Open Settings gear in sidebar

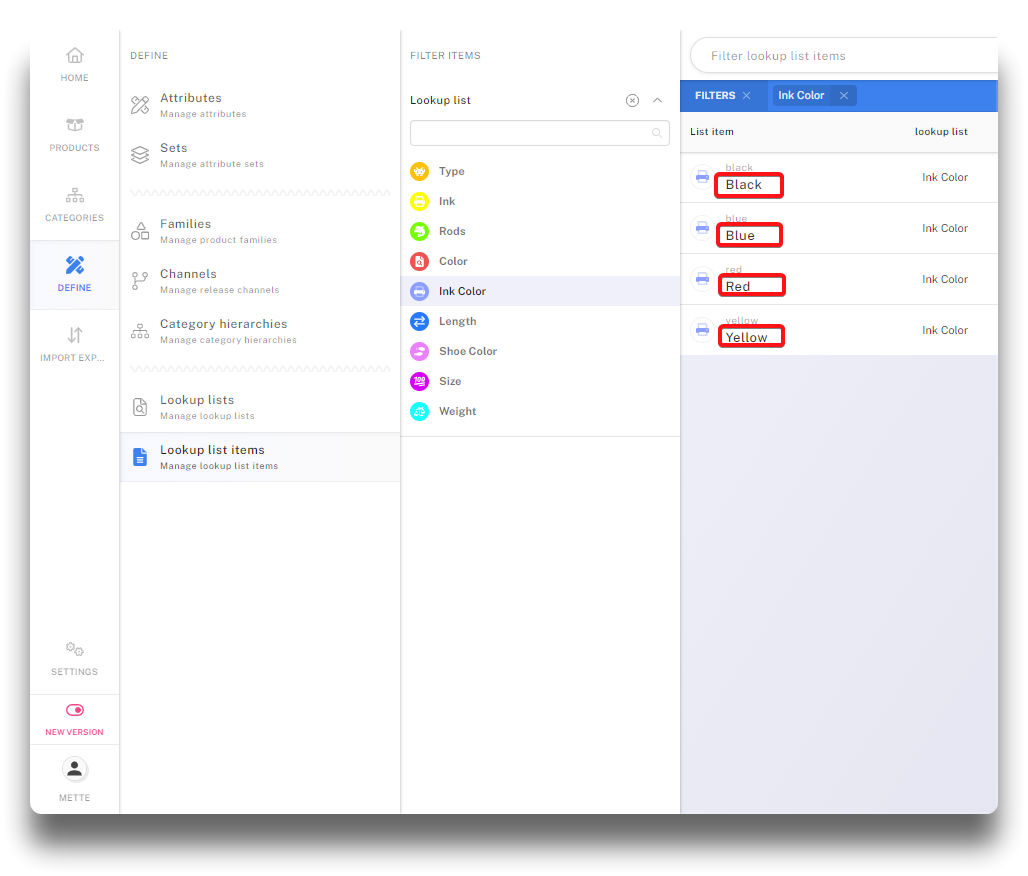74,658
